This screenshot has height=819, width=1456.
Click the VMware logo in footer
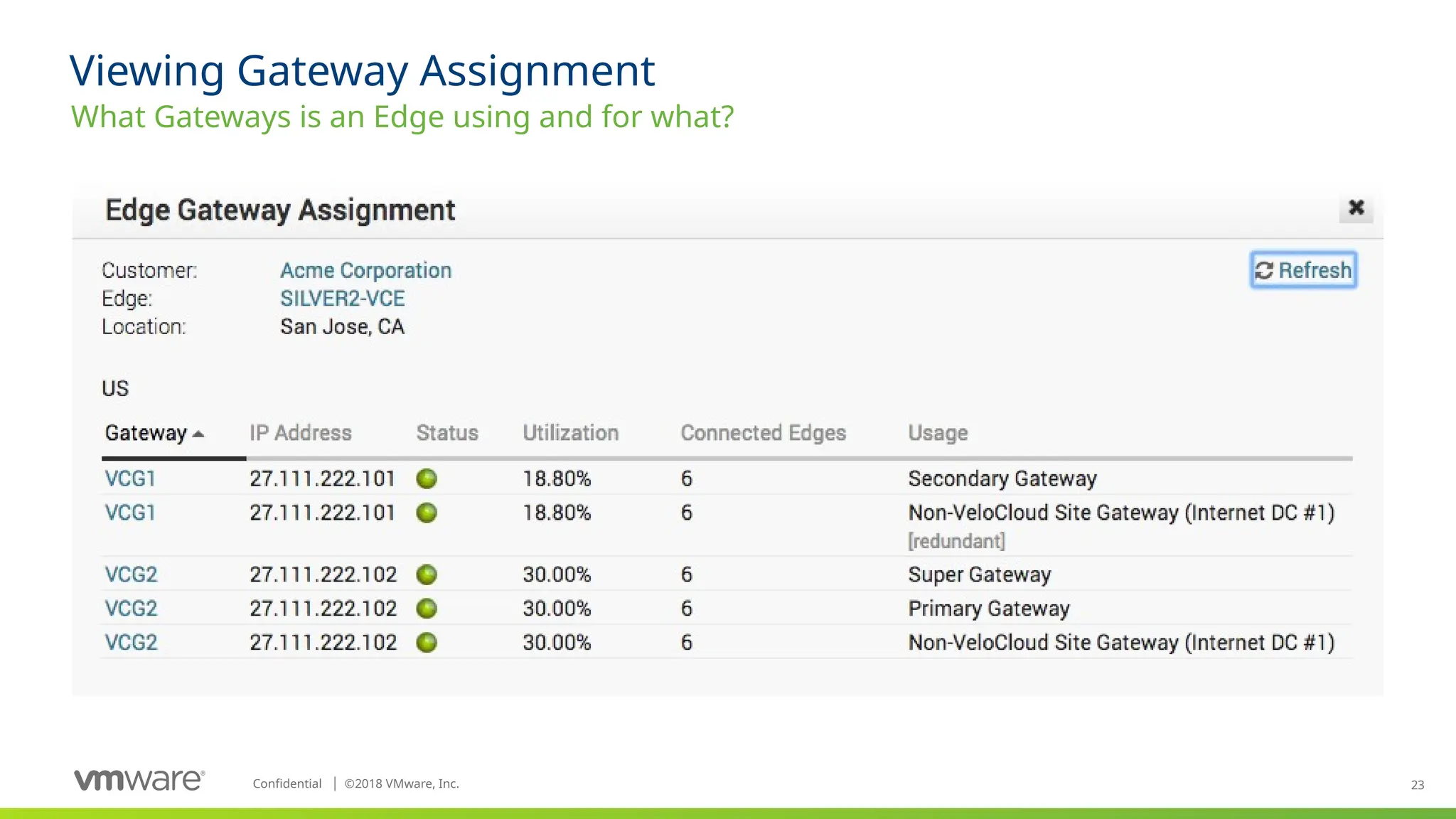click(x=140, y=780)
